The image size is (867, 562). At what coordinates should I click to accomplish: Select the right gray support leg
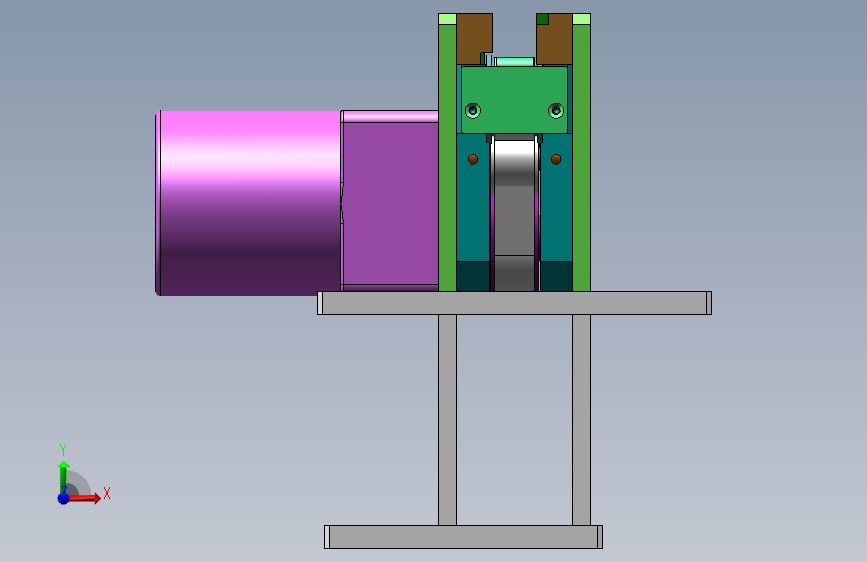581,420
